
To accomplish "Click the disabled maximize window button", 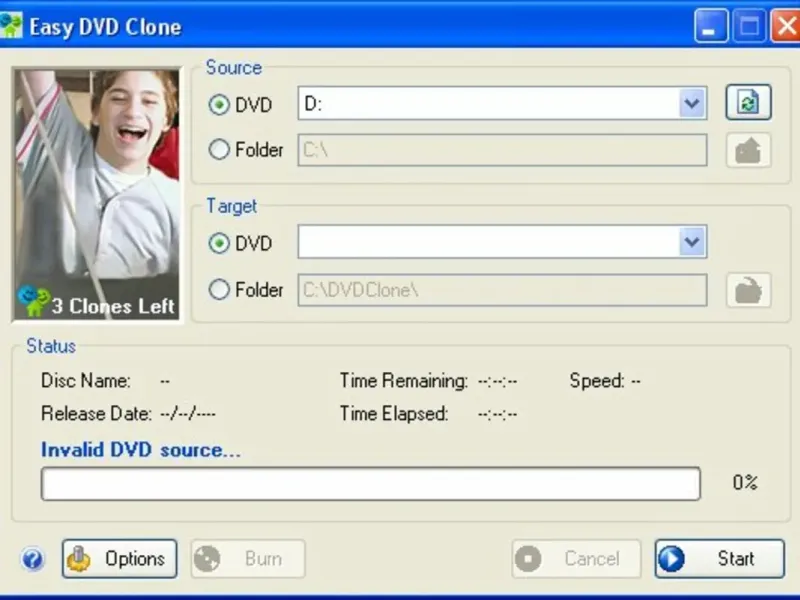I will pos(749,25).
